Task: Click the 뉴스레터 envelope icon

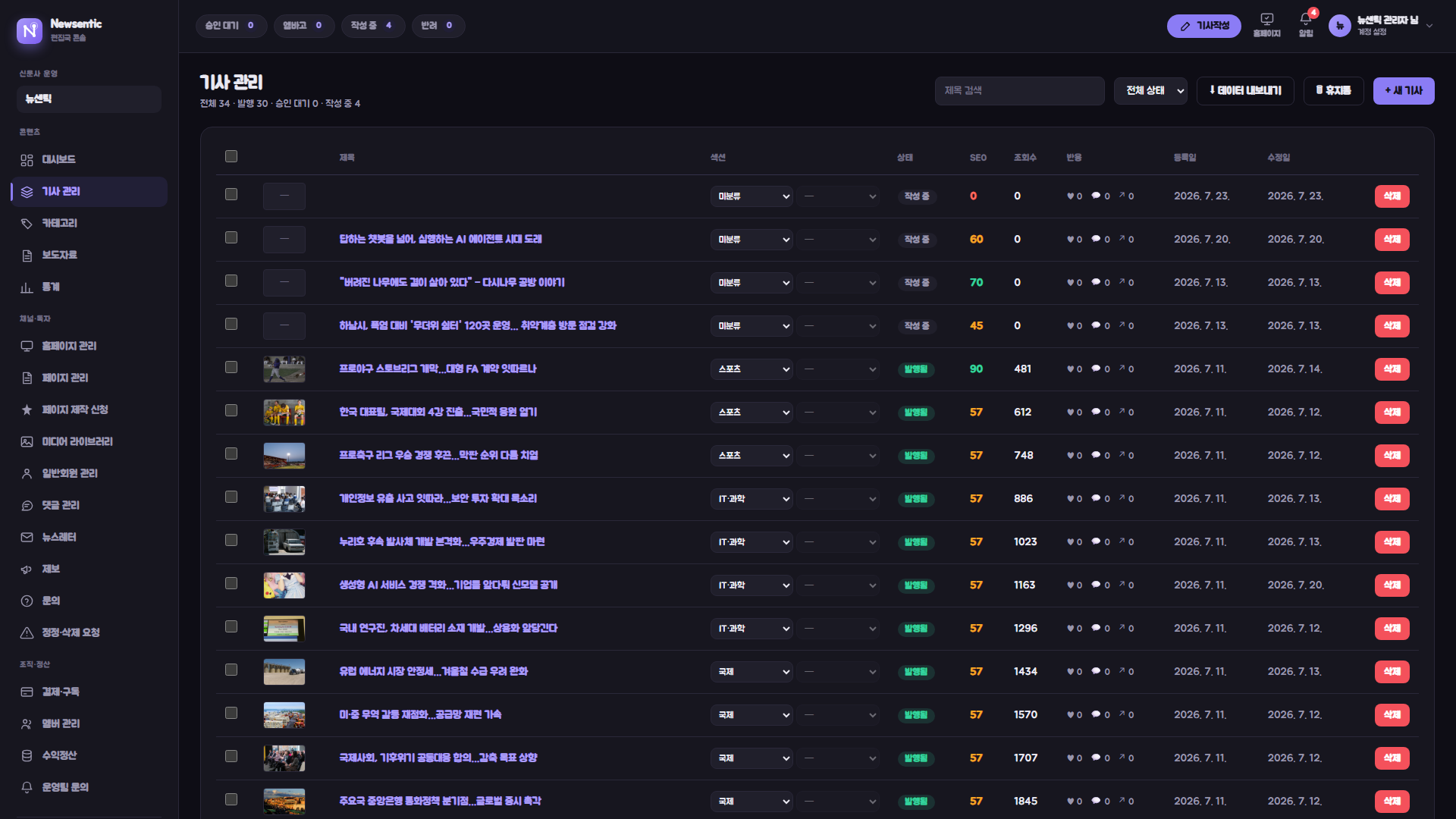Action: tap(27, 538)
